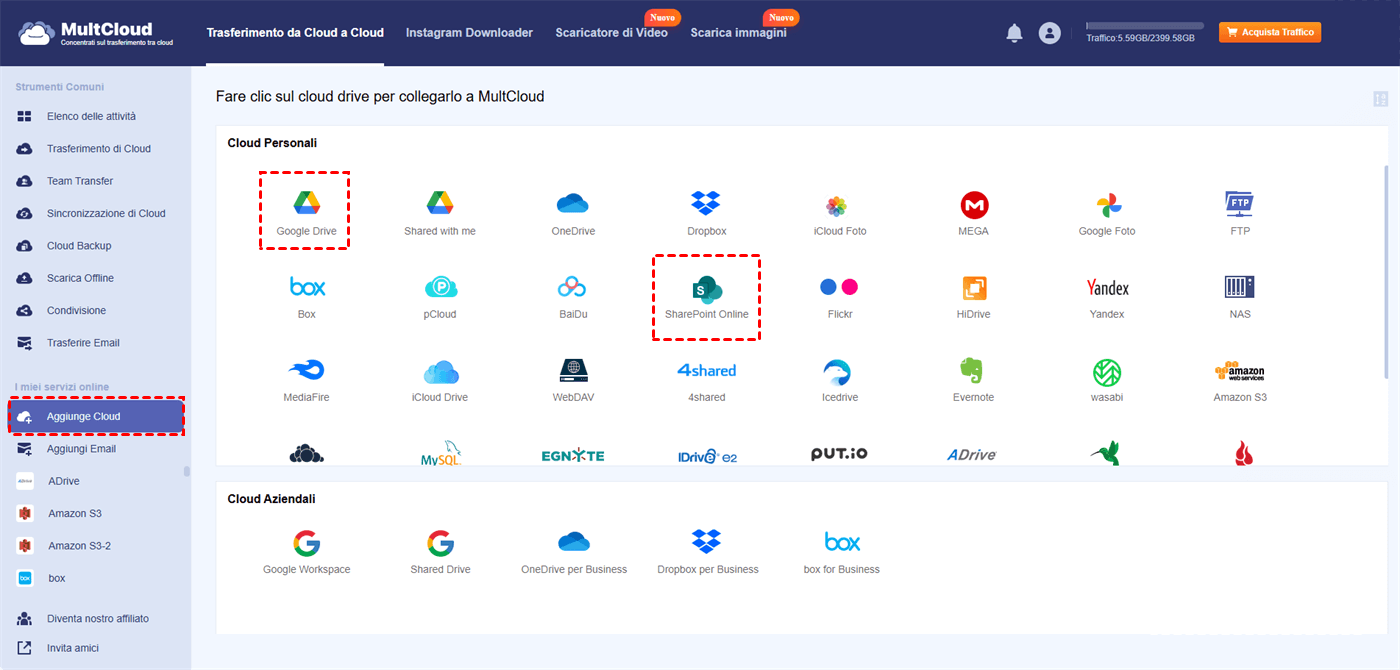Choose the Shared with me drive
Screen dimensions: 1400x670
coord(440,203)
